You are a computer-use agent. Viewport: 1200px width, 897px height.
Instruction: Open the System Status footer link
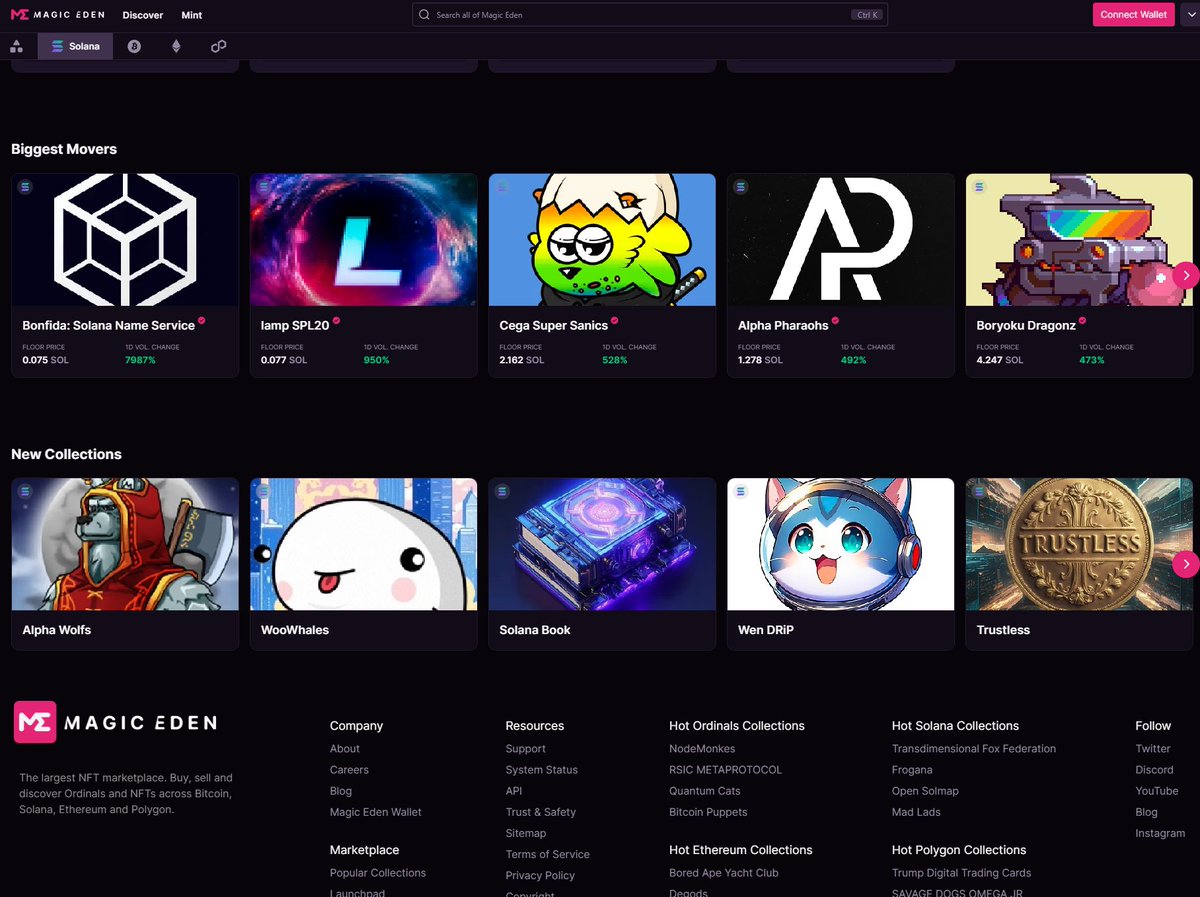tap(542, 770)
